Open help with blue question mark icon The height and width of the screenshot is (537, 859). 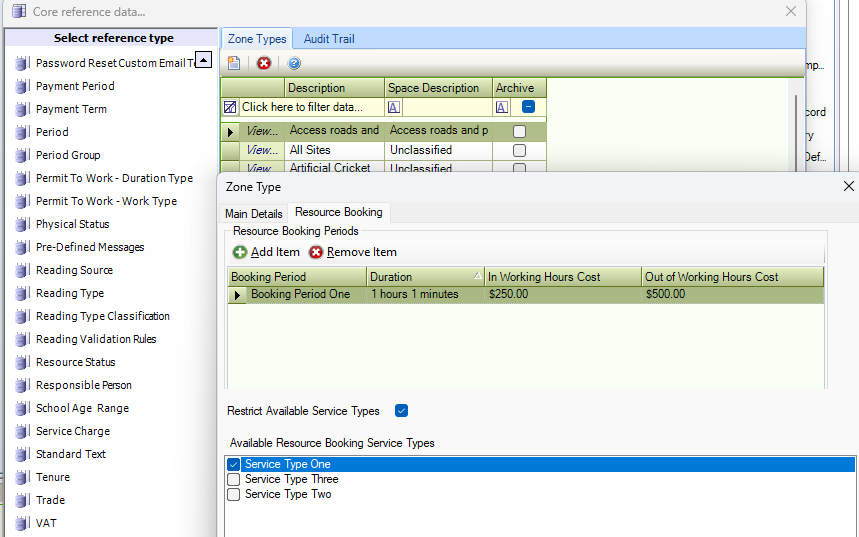coord(294,63)
